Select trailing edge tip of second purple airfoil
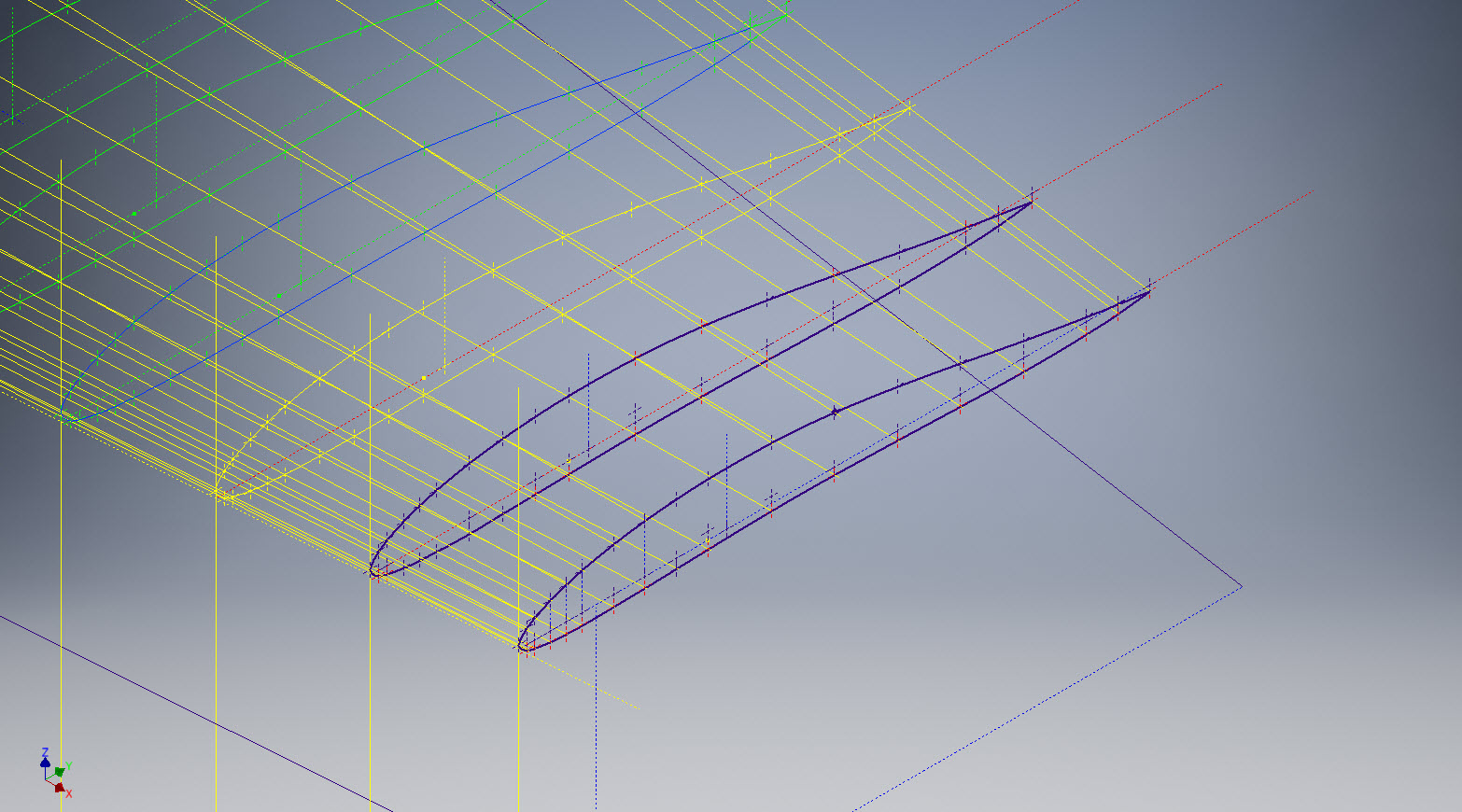This screenshot has width=1462, height=812. [1032, 202]
